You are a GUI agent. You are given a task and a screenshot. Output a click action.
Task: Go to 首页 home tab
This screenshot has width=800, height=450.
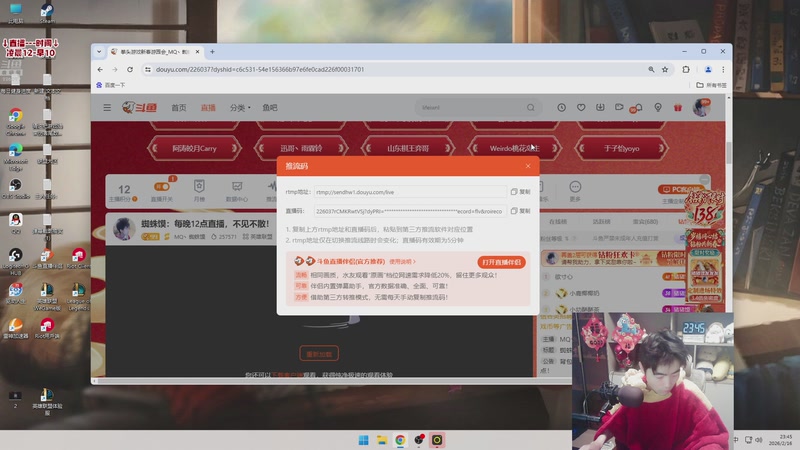[179, 108]
